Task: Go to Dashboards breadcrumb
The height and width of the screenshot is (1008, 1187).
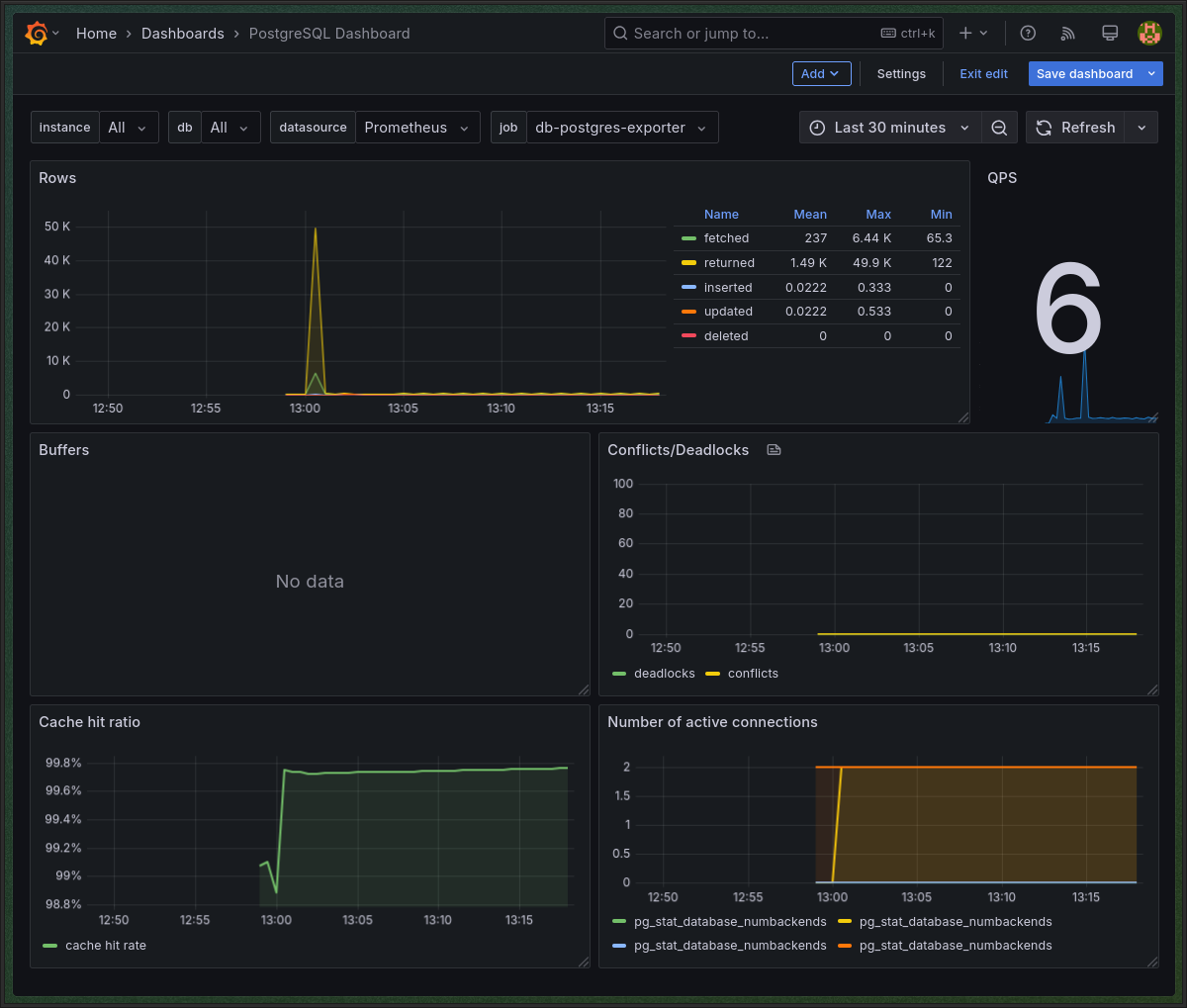Action: [x=183, y=34]
